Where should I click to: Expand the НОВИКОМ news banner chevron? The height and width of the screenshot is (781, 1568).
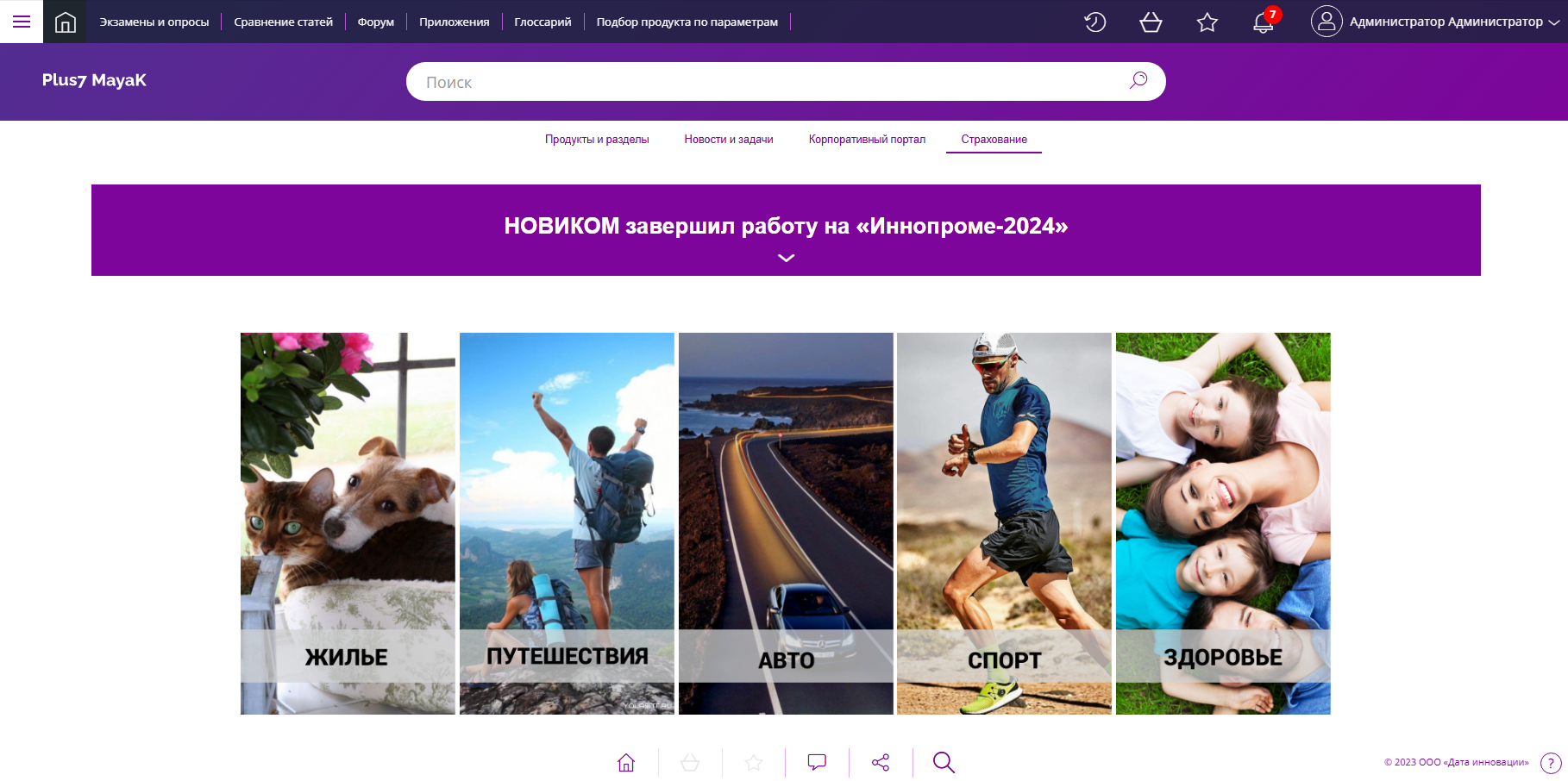tap(786, 258)
